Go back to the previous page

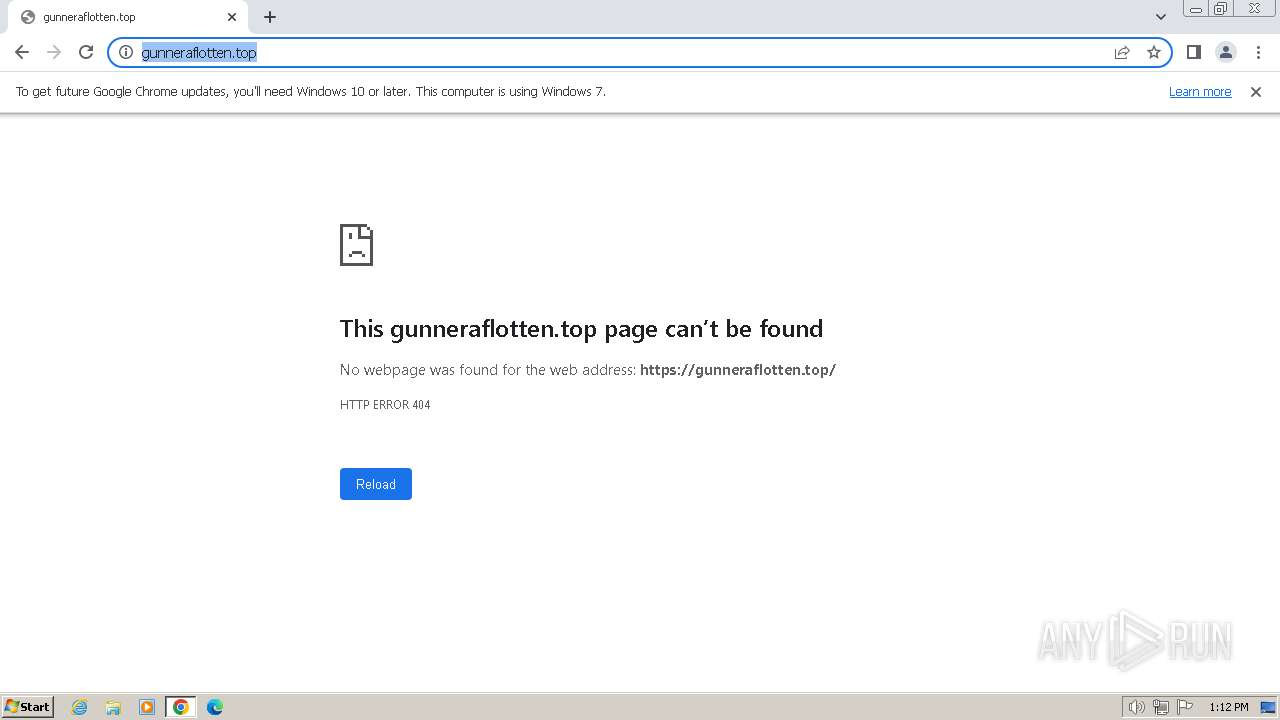(22, 52)
